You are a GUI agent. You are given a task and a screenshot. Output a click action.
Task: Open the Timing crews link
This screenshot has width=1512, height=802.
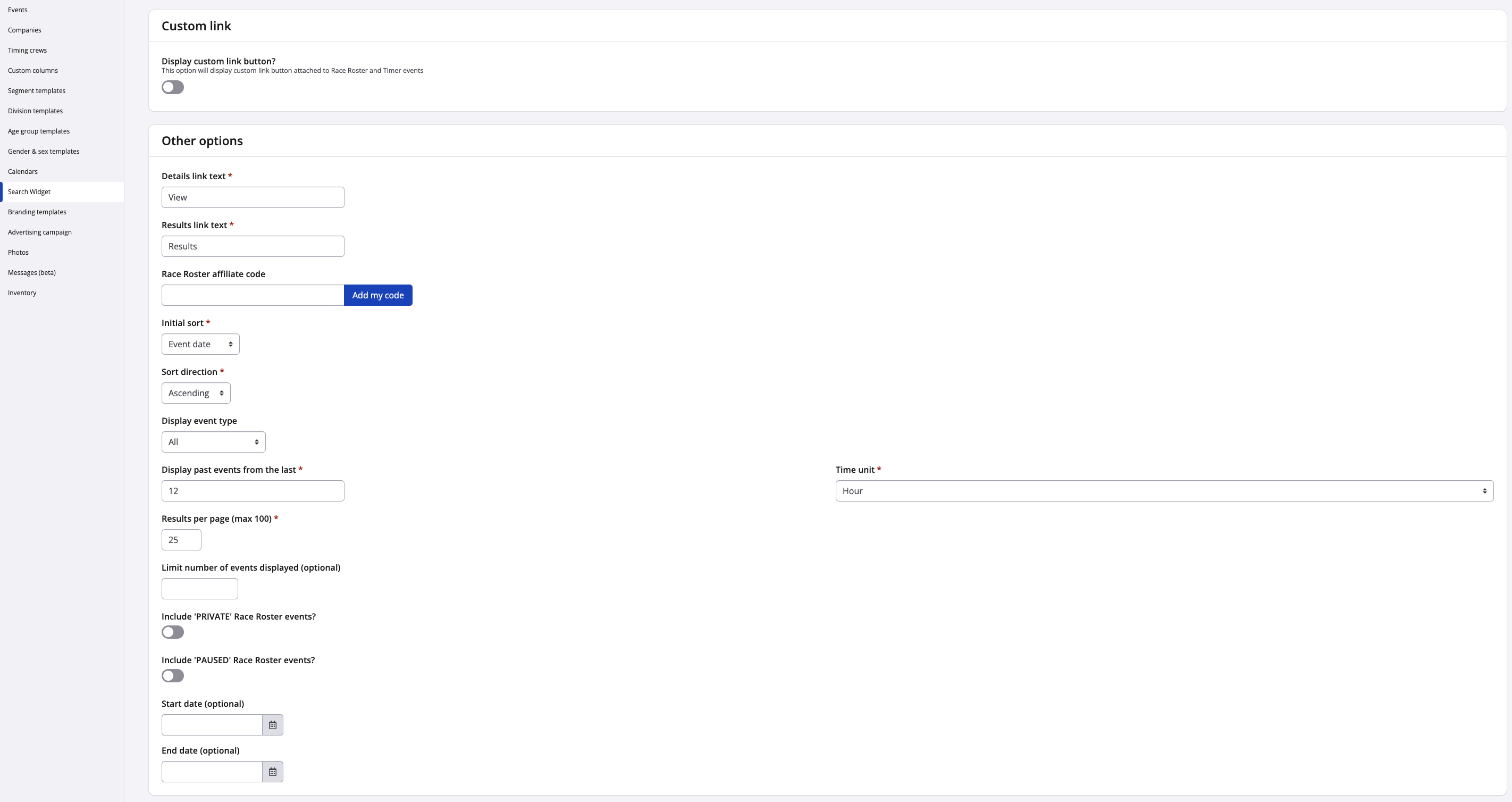coord(27,51)
